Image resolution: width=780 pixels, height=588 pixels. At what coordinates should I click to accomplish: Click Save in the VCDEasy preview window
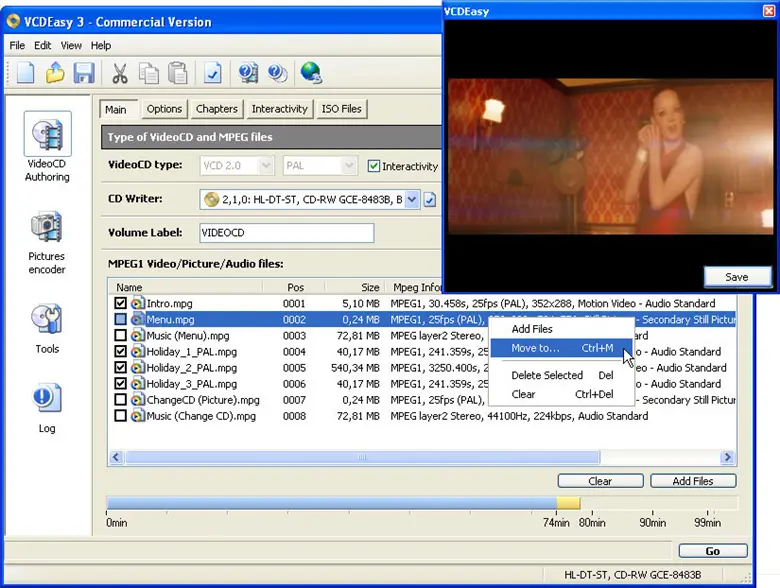(737, 277)
